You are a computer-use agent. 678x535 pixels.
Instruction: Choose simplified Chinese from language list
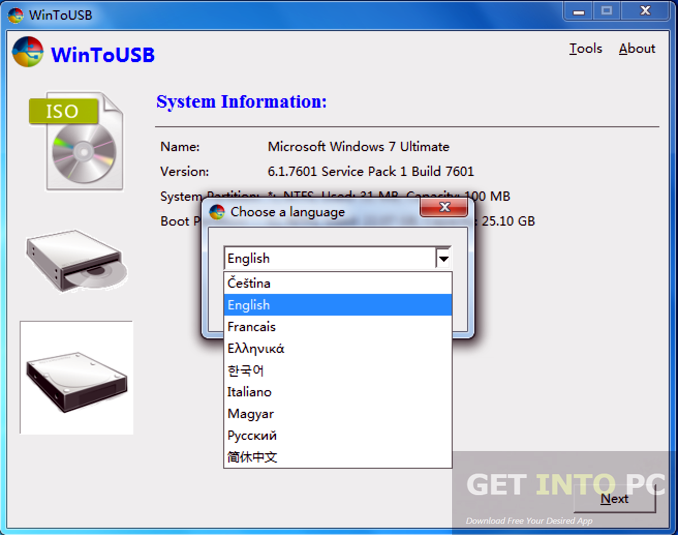(338, 457)
